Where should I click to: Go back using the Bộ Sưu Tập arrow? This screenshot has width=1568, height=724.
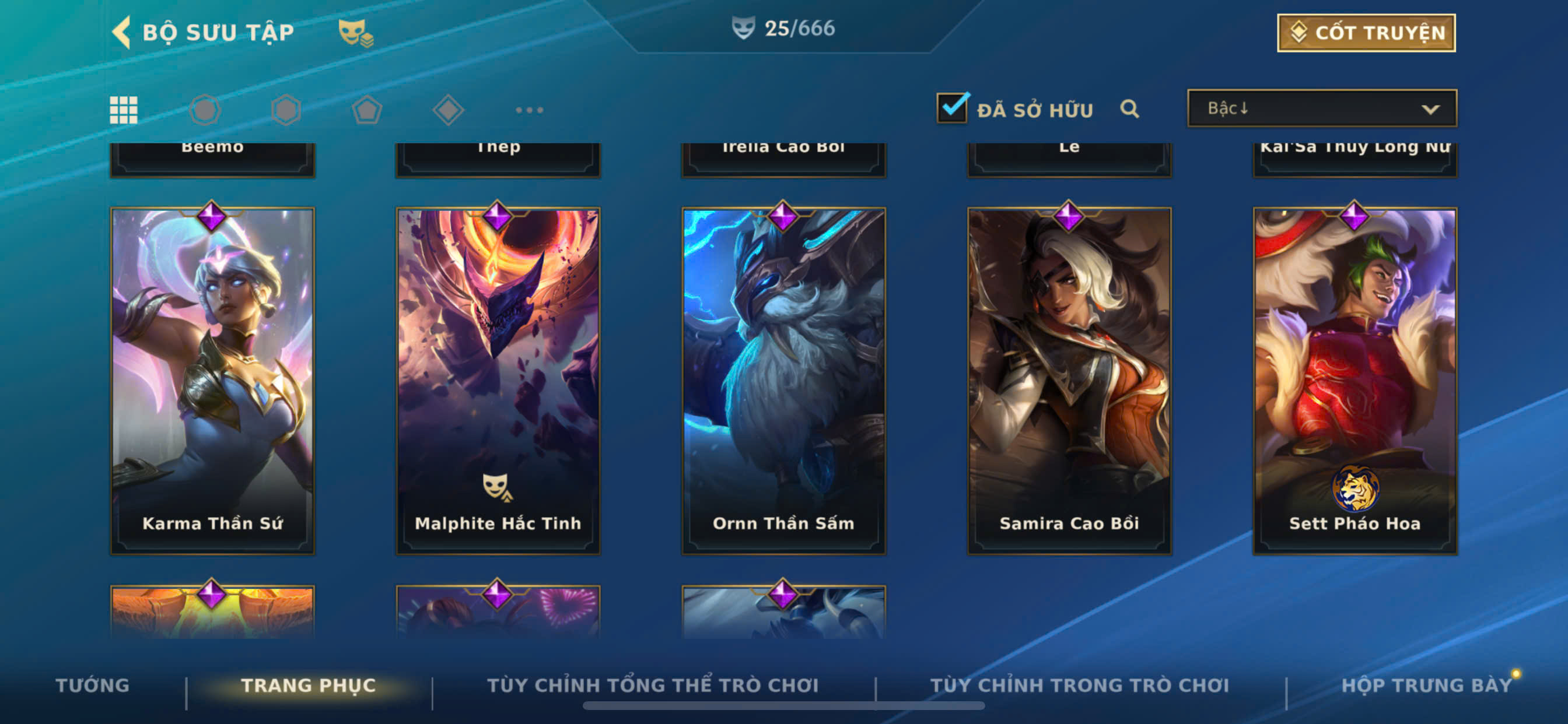pyautogui.click(x=122, y=32)
